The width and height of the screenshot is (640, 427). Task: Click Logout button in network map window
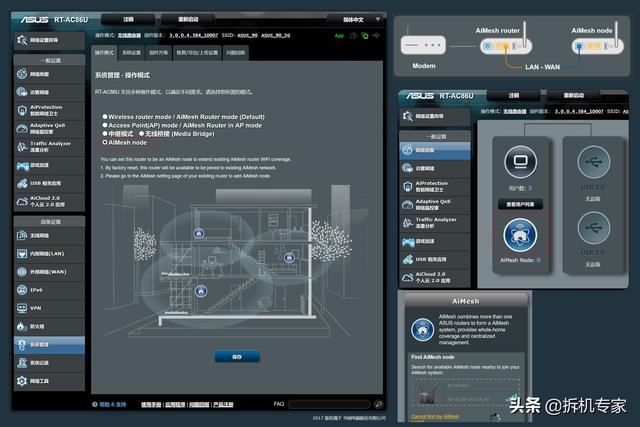[514, 96]
